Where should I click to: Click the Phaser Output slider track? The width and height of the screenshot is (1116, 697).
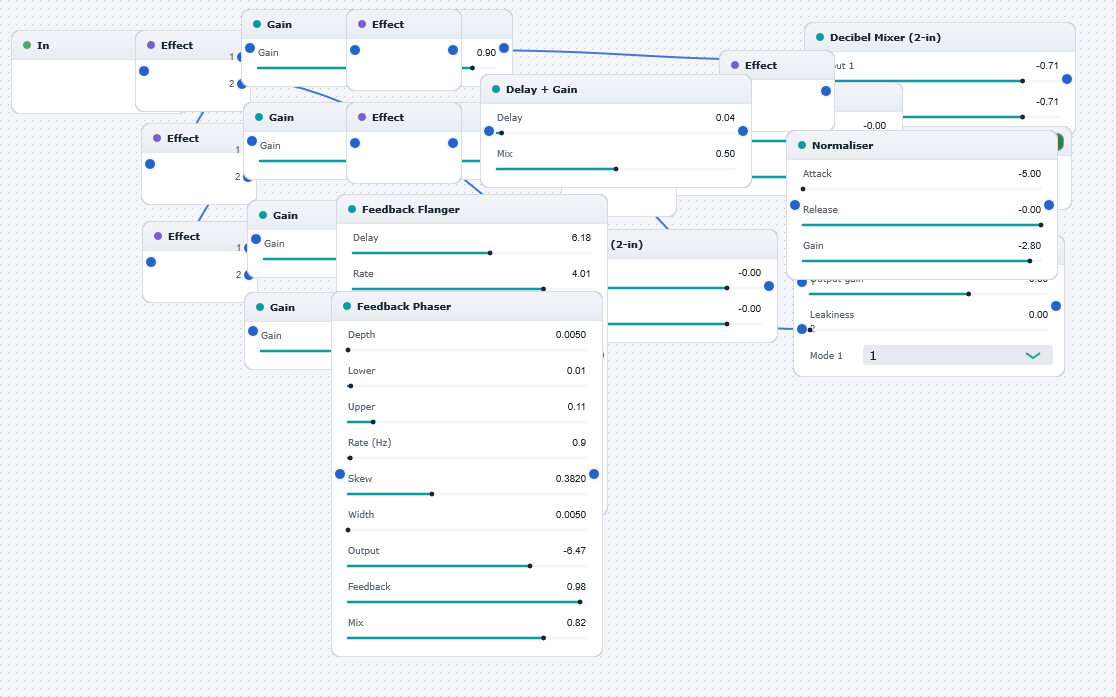click(x=467, y=567)
